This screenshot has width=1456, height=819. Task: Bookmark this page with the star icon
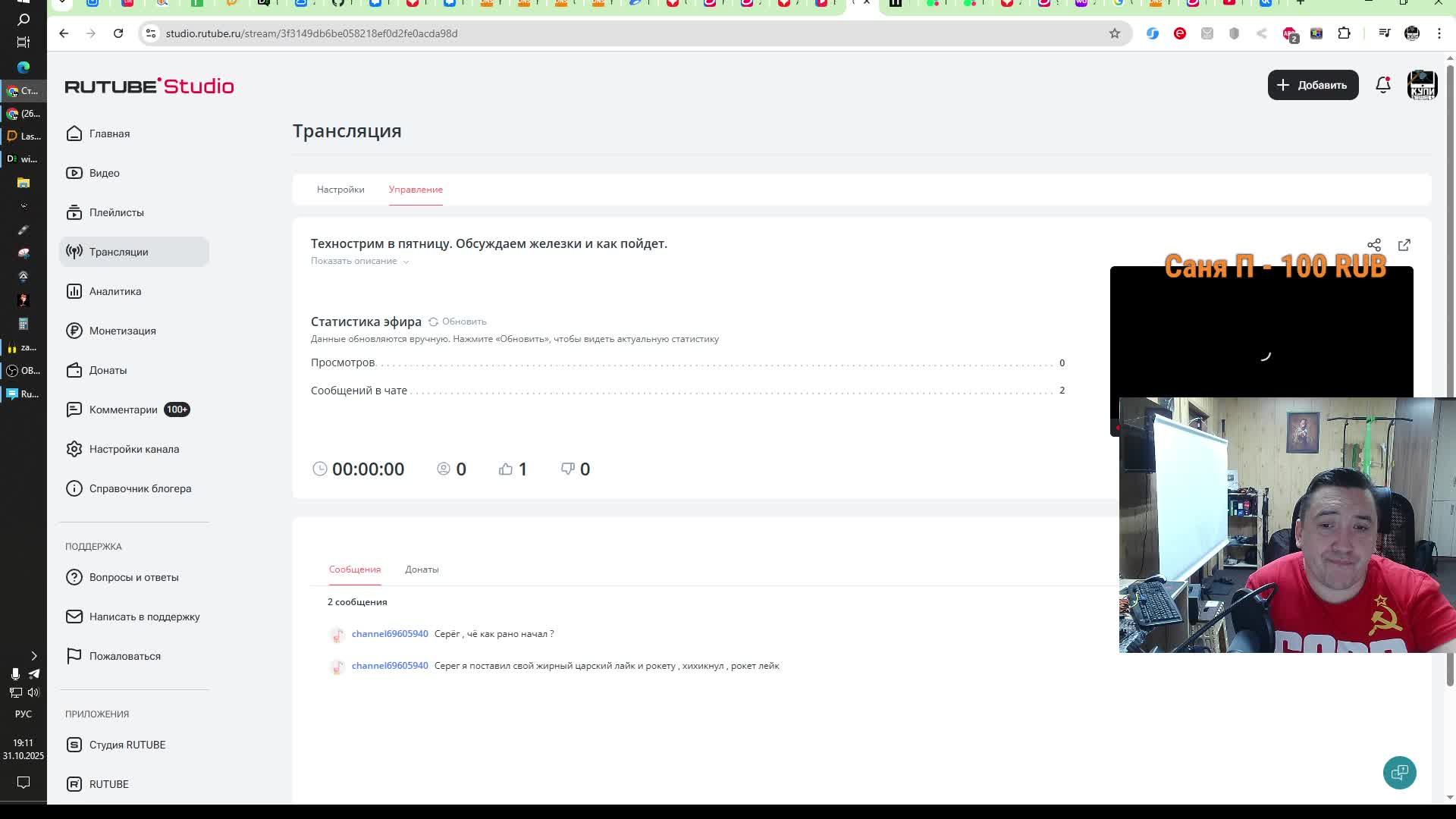point(1114,33)
